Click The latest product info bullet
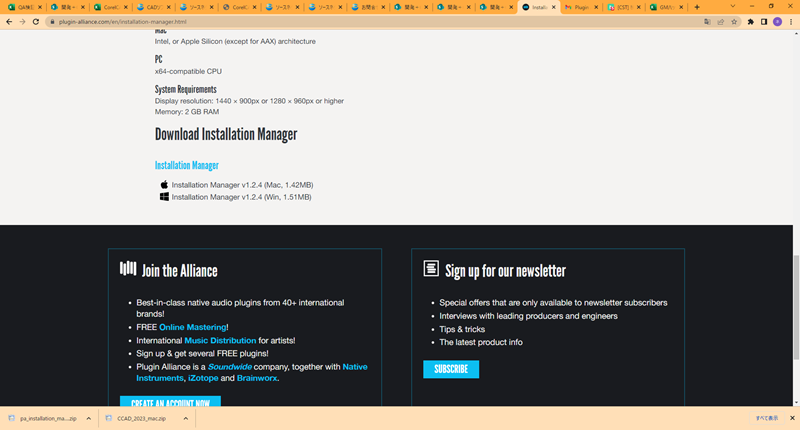 (481, 342)
